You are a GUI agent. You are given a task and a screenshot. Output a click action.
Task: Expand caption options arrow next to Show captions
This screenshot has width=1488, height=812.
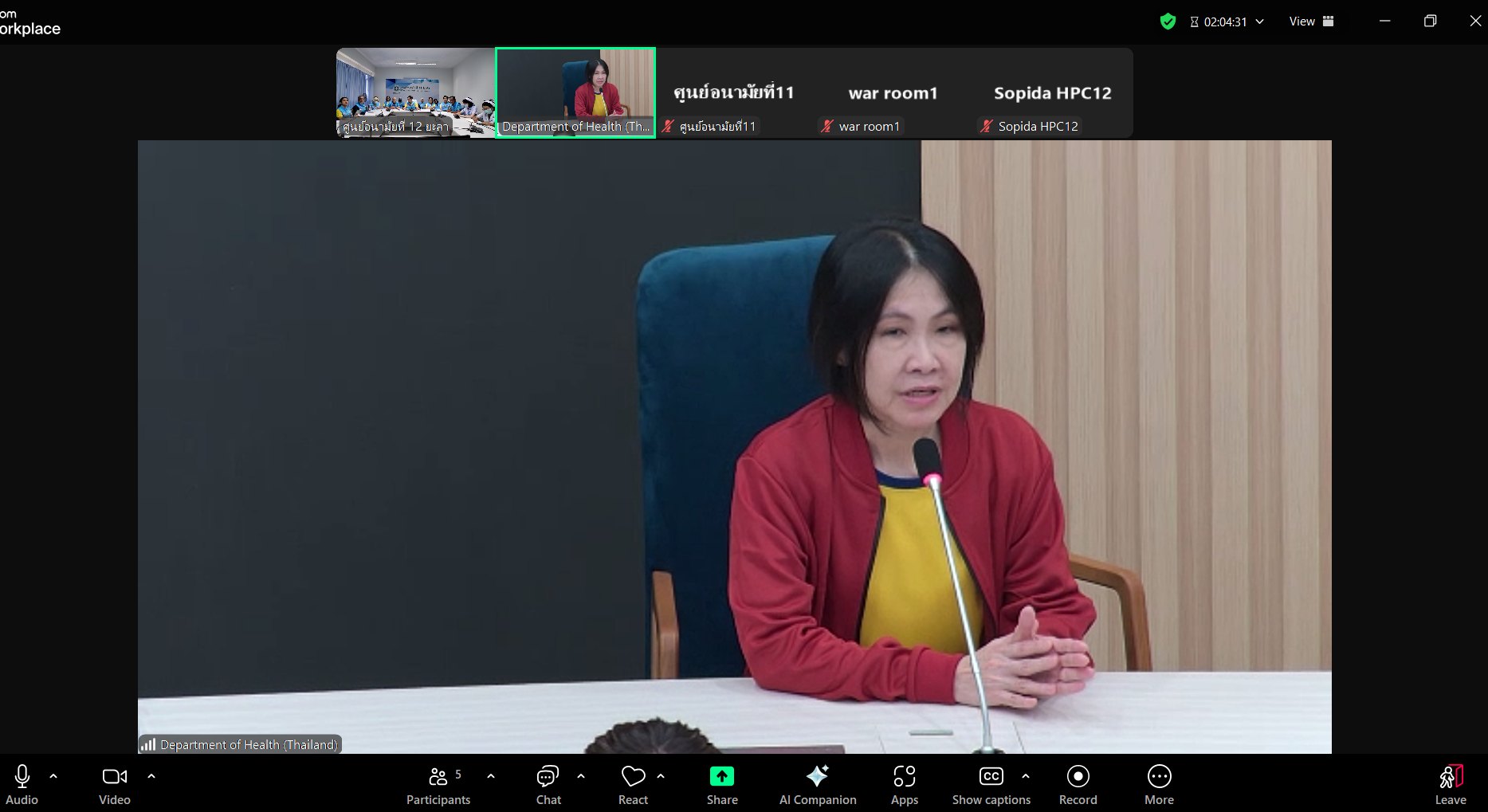(1026, 775)
